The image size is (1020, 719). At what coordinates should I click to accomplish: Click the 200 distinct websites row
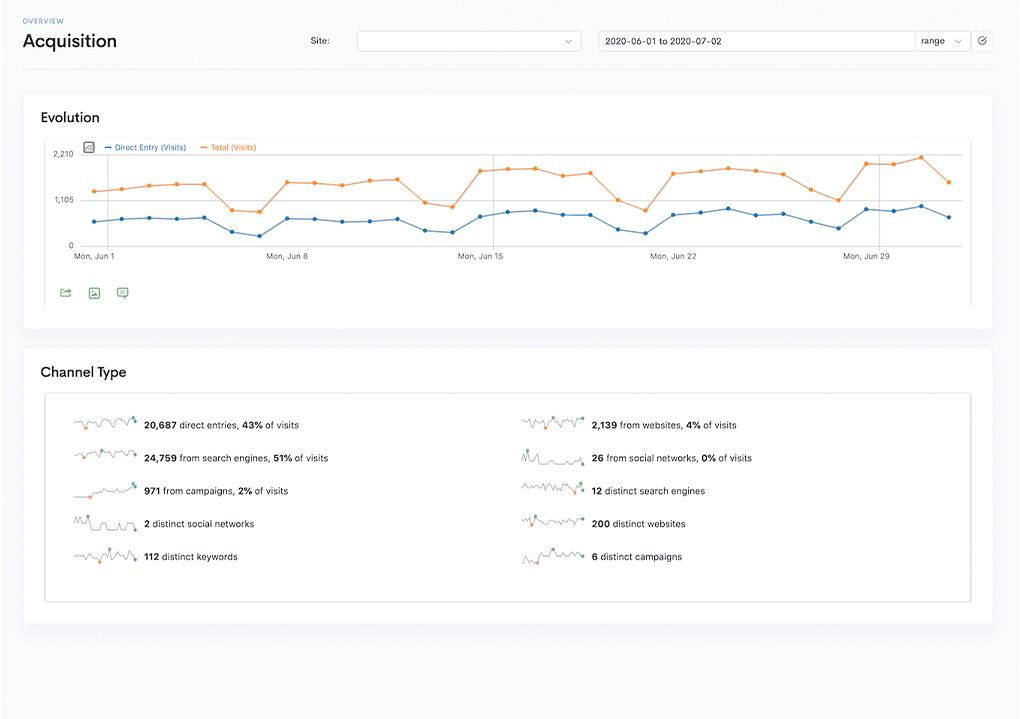click(638, 524)
